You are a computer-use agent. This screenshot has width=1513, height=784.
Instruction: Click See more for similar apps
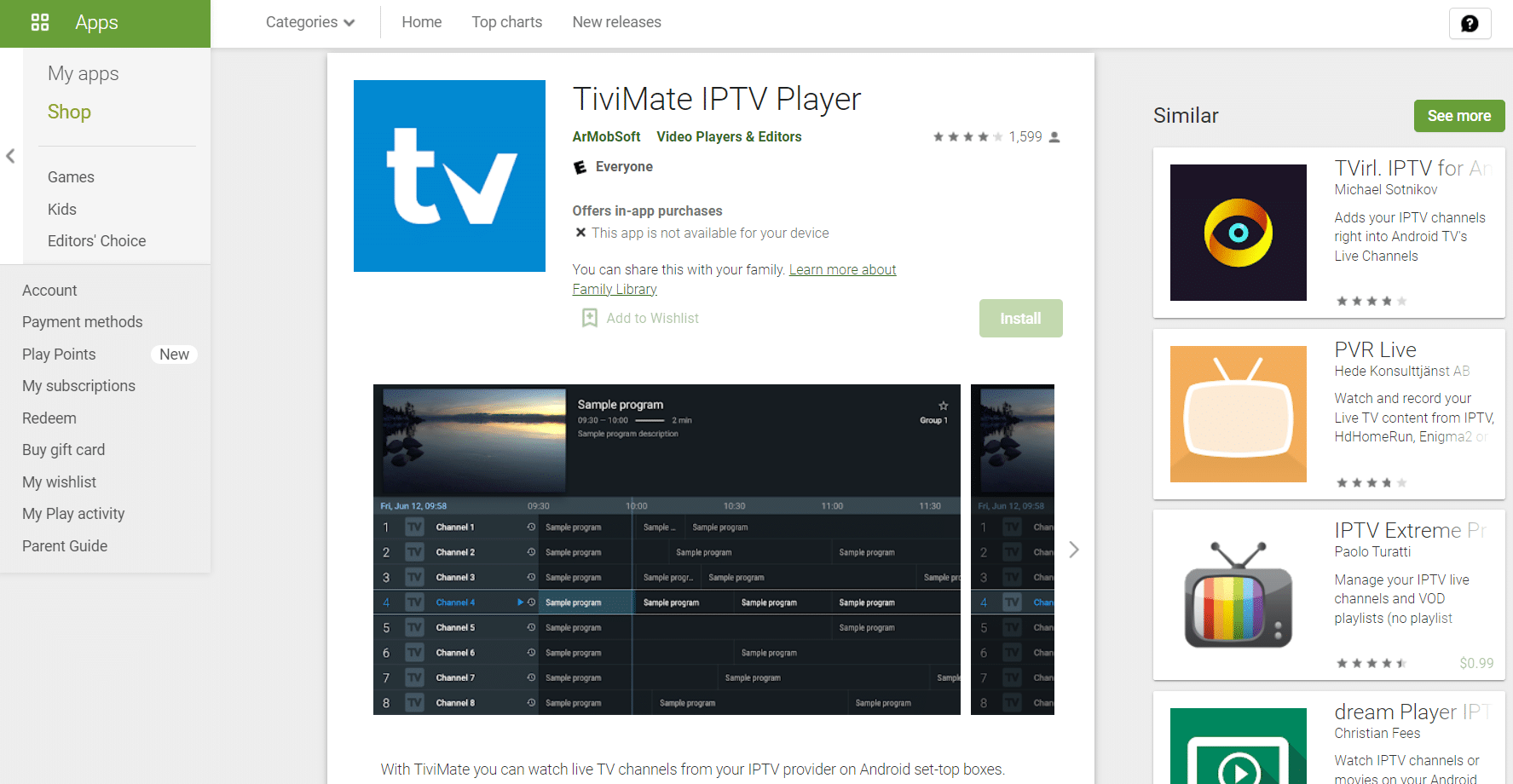tap(1458, 115)
